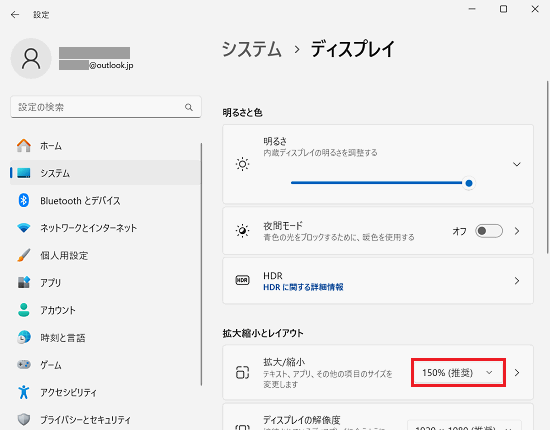The width and height of the screenshot is (550, 430).
Task: Minimize the Settings window
Action: tap(472, 9)
